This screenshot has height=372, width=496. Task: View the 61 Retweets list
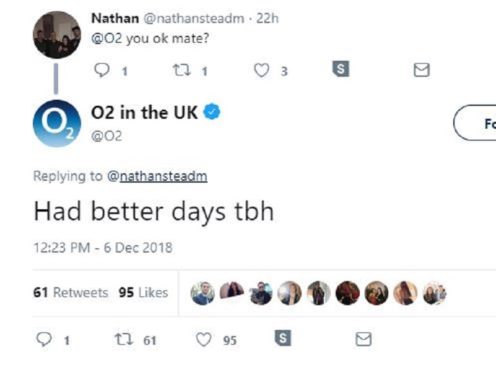coord(71,292)
